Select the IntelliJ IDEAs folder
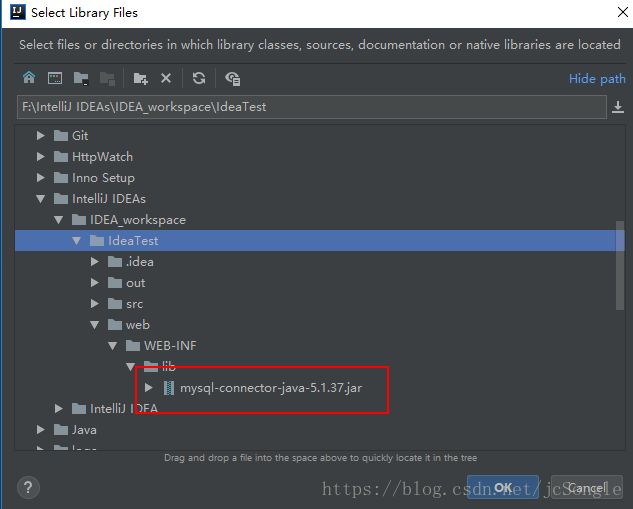Viewport: 633px width, 509px height. click(x=109, y=199)
